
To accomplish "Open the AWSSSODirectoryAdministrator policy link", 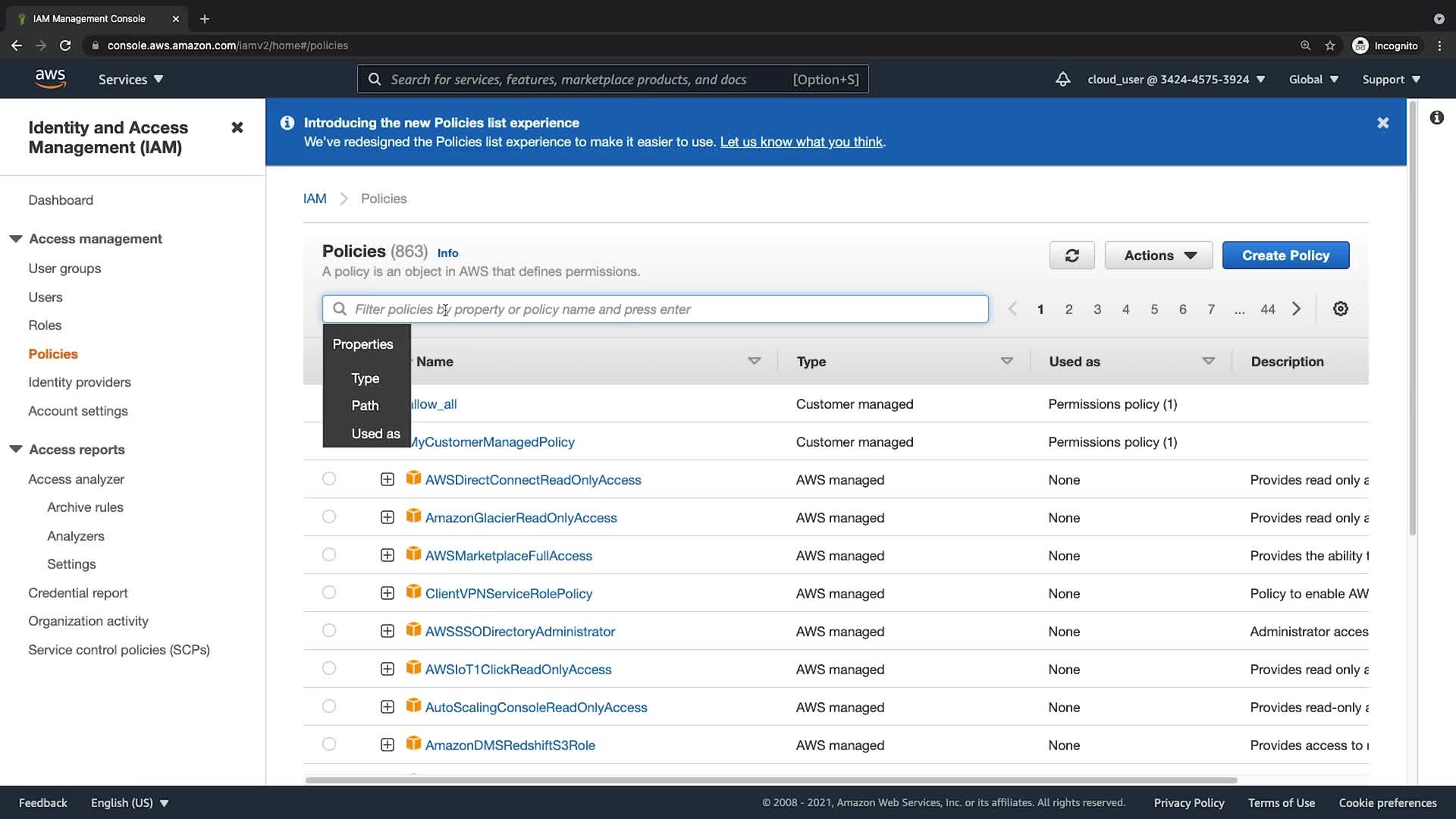I will 519,631.
